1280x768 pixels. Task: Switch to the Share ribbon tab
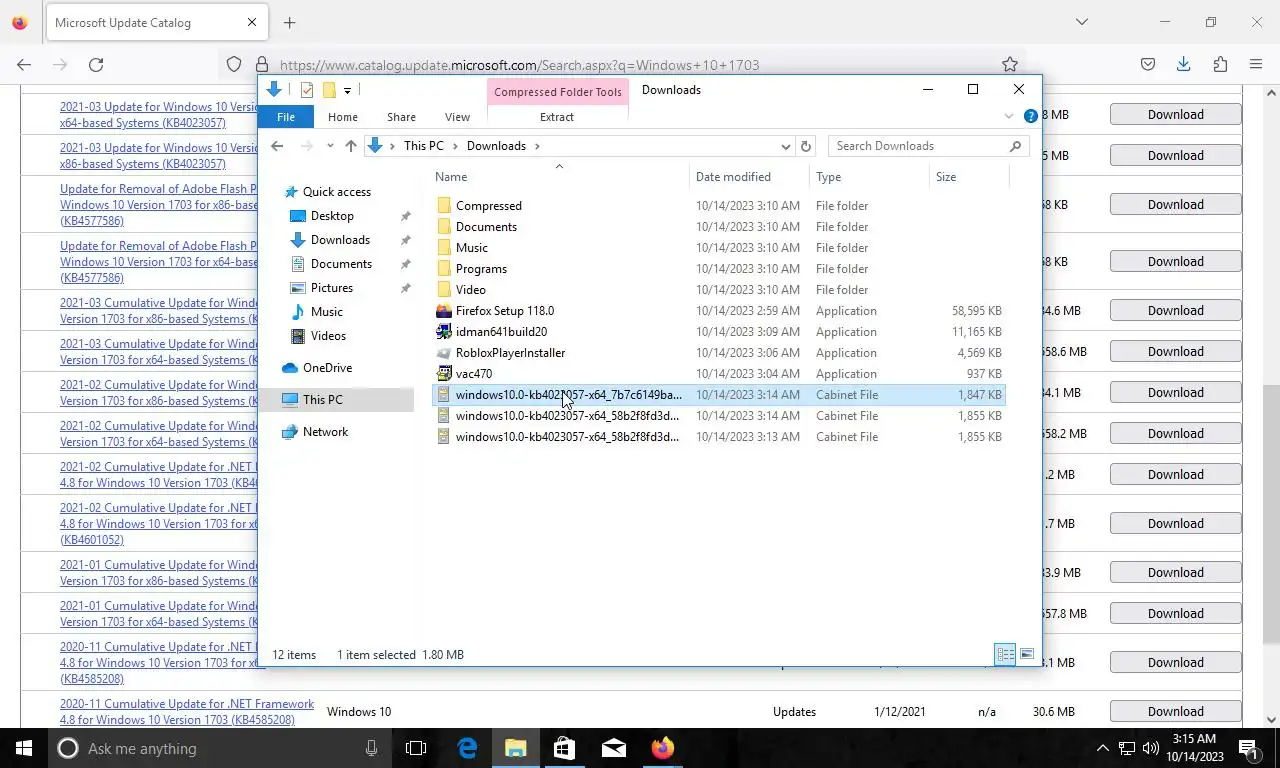coord(401,117)
